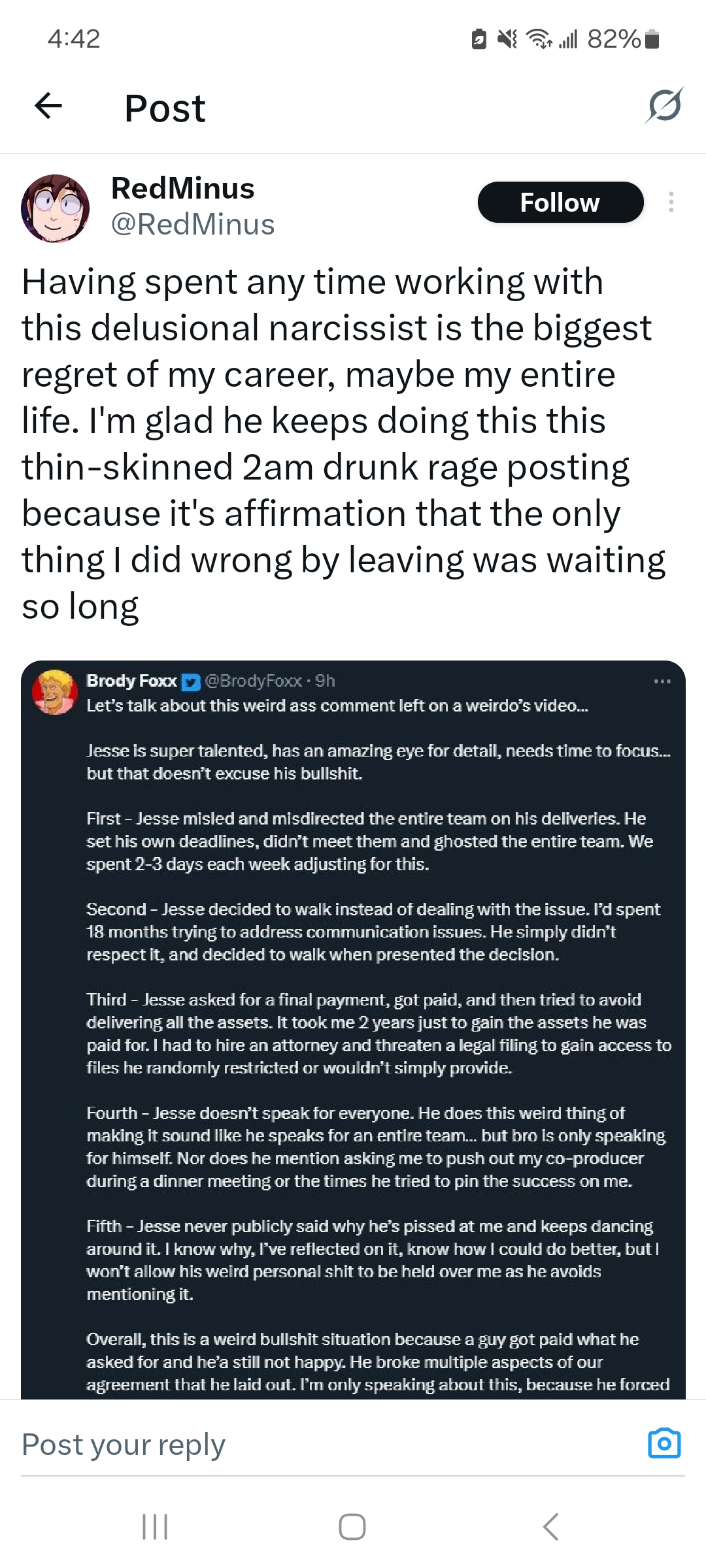Tap the back arrow icon
The width and height of the screenshot is (706, 1568).
pos(48,106)
